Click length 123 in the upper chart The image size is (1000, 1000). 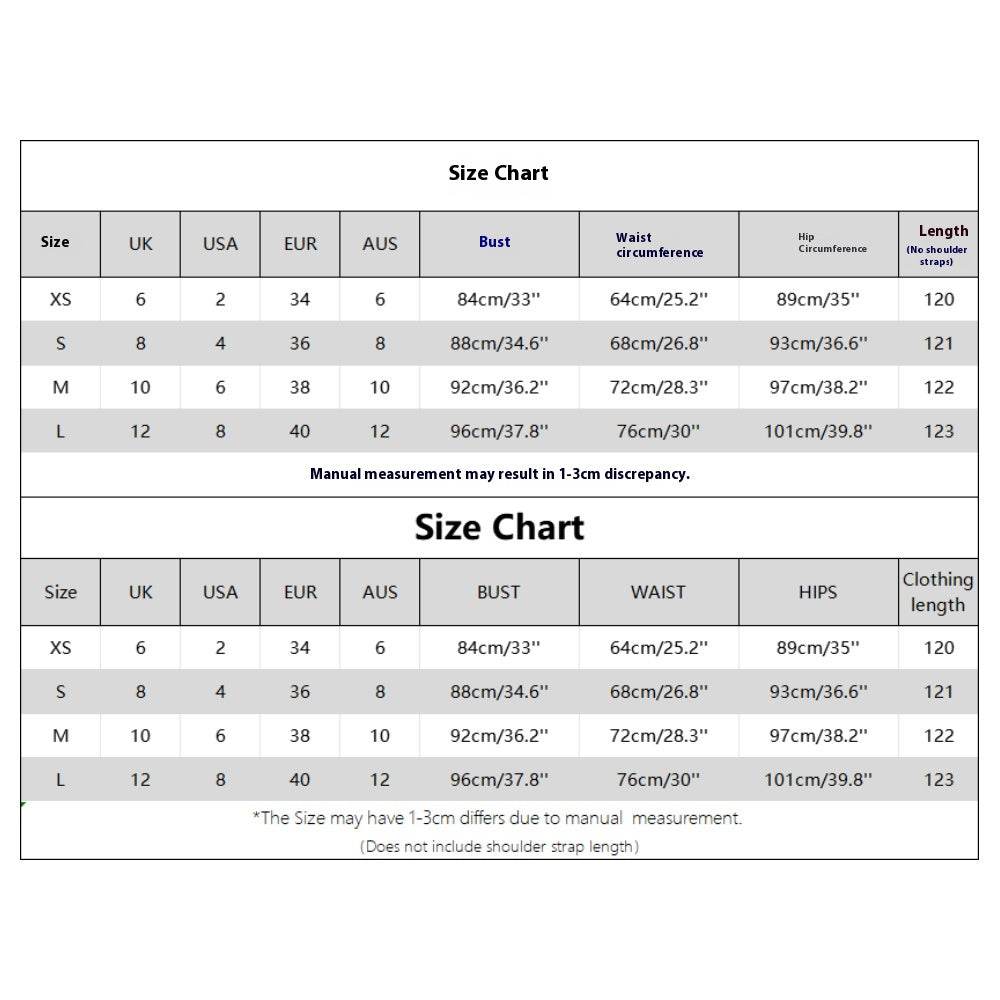point(938,431)
